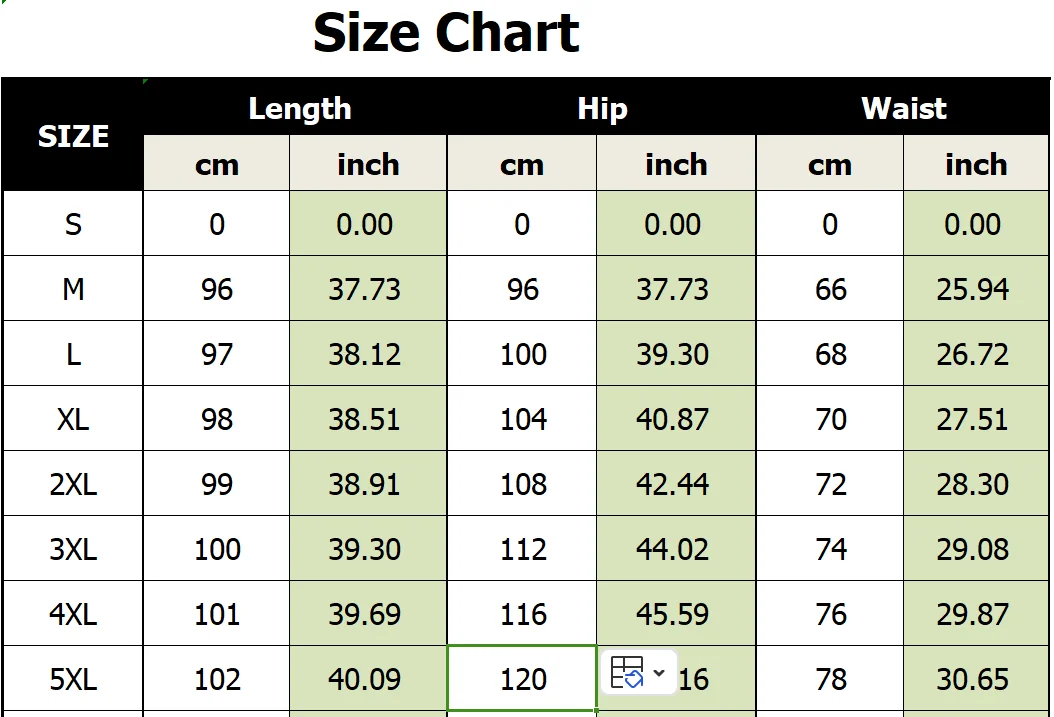Select the M waist cm cell 66
This screenshot has height=717, width=1054.
point(830,289)
